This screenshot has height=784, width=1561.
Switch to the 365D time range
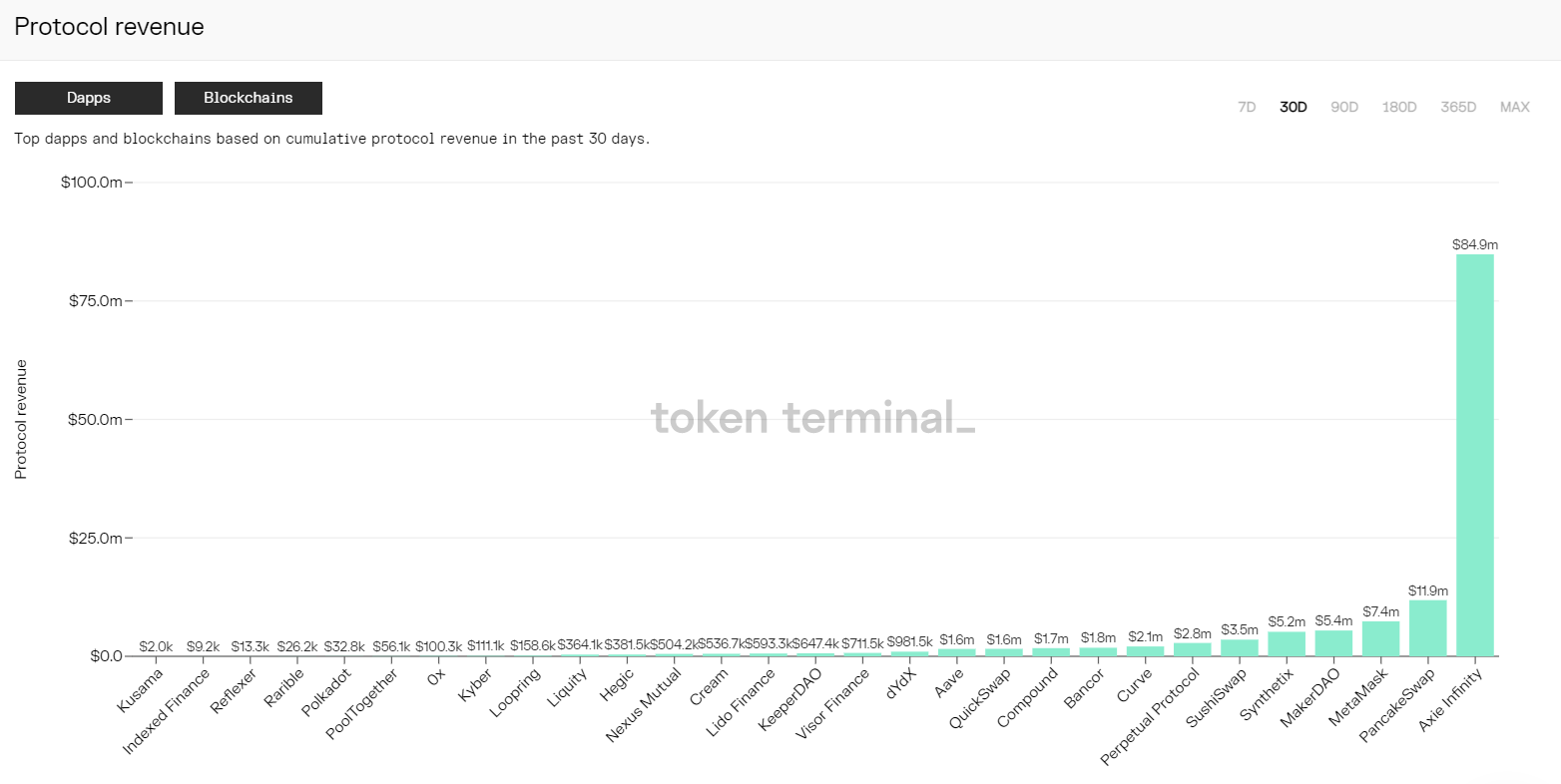tap(1458, 107)
